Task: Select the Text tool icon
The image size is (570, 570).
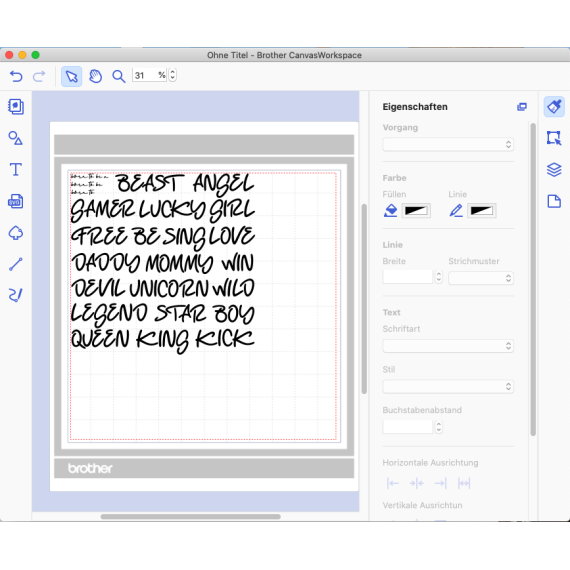Action: click(16, 169)
